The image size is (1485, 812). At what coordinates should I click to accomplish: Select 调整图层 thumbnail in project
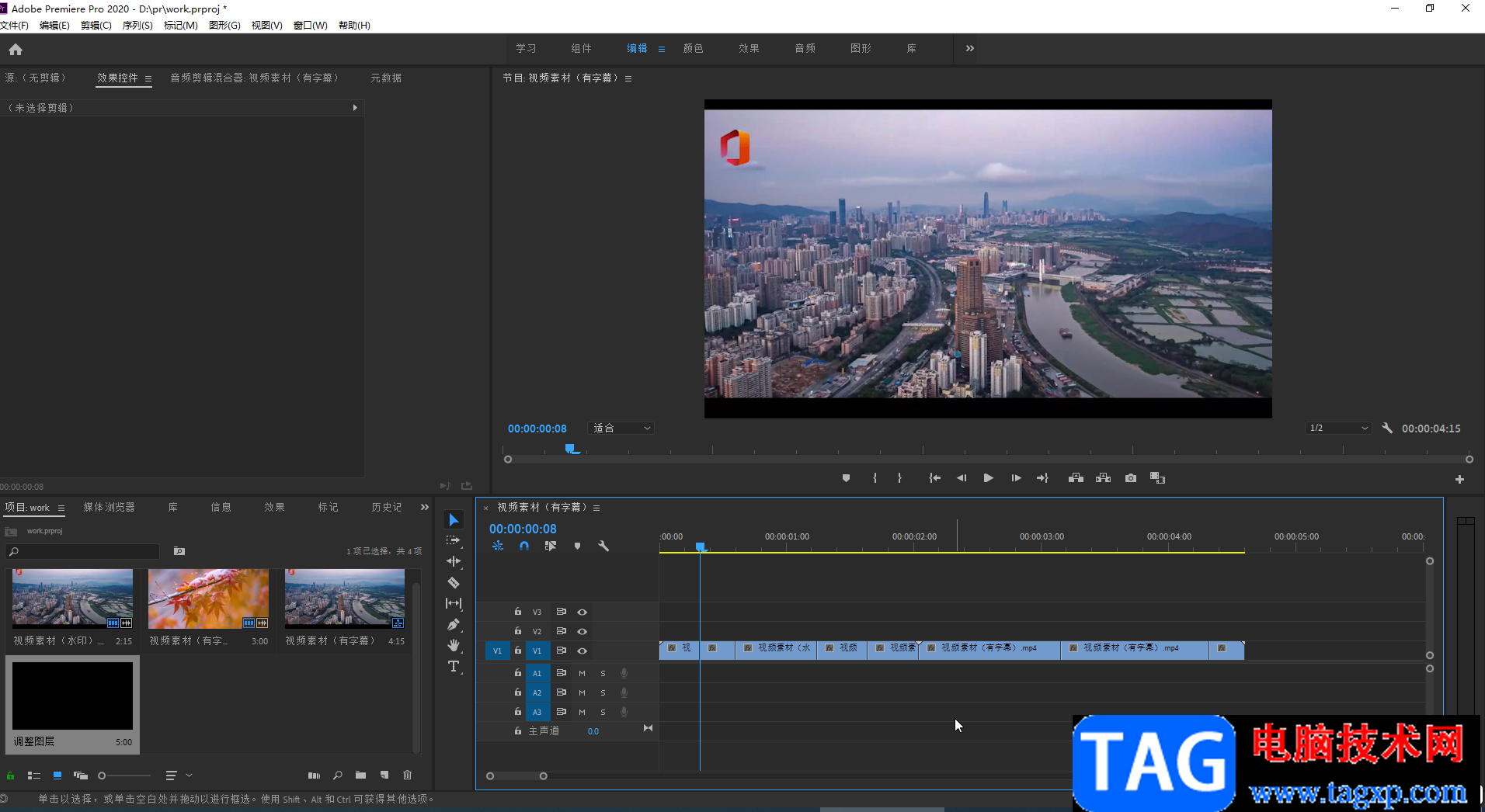72,696
